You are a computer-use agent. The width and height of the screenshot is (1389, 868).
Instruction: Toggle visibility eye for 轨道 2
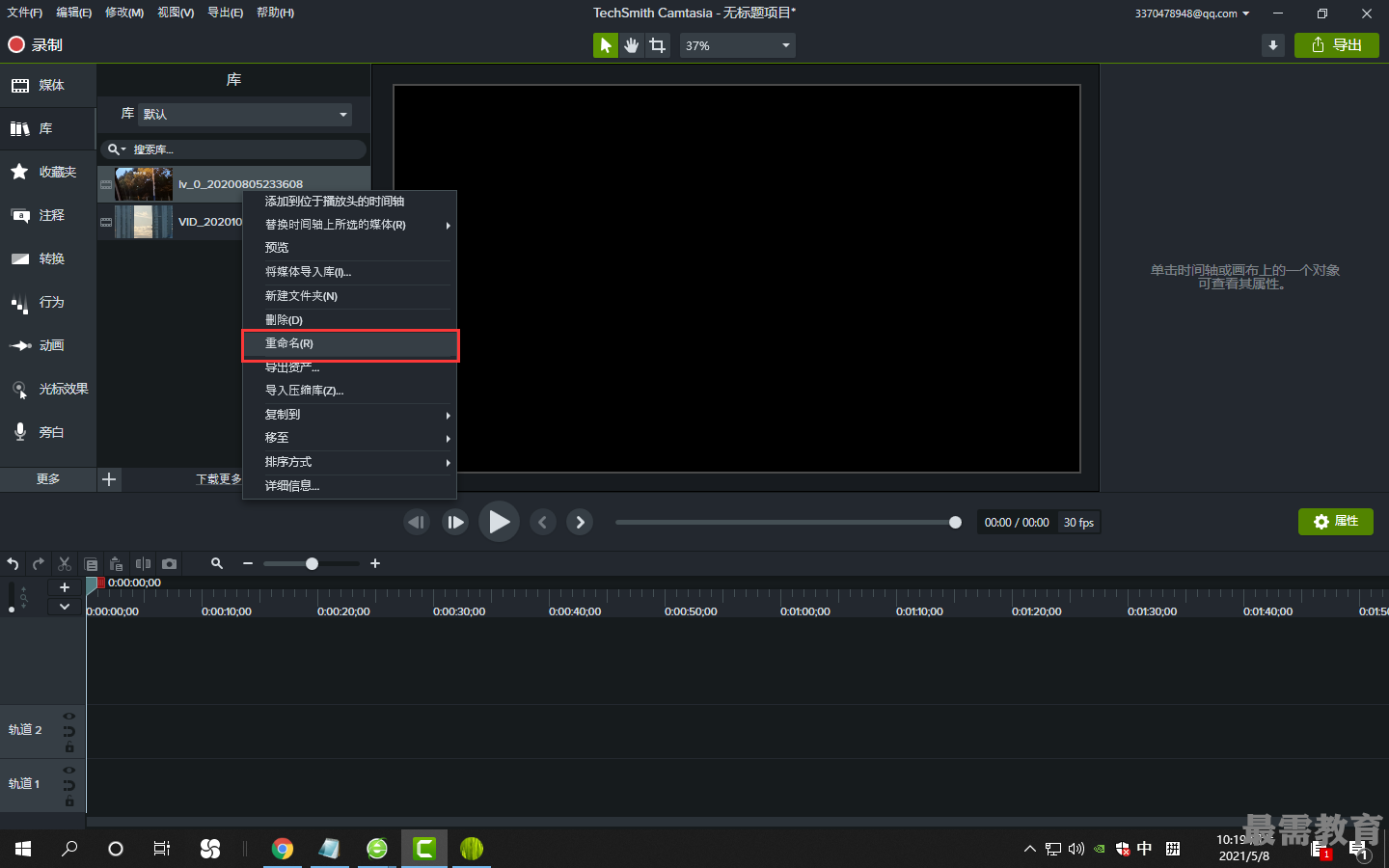69,716
